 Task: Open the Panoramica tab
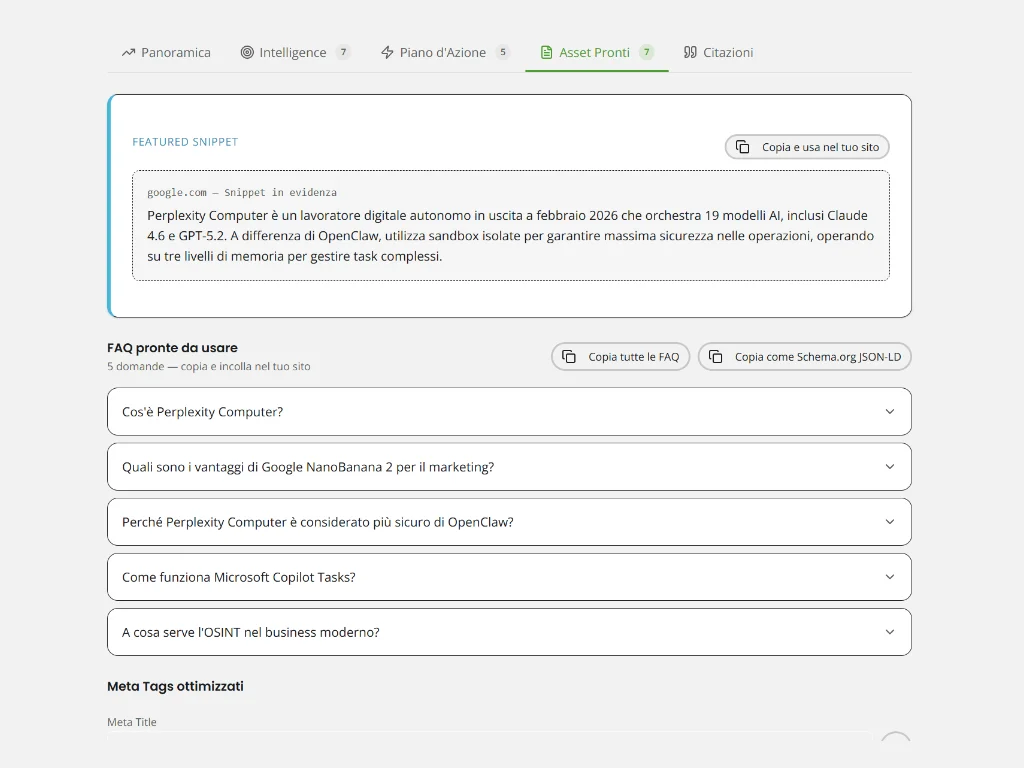coord(166,52)
